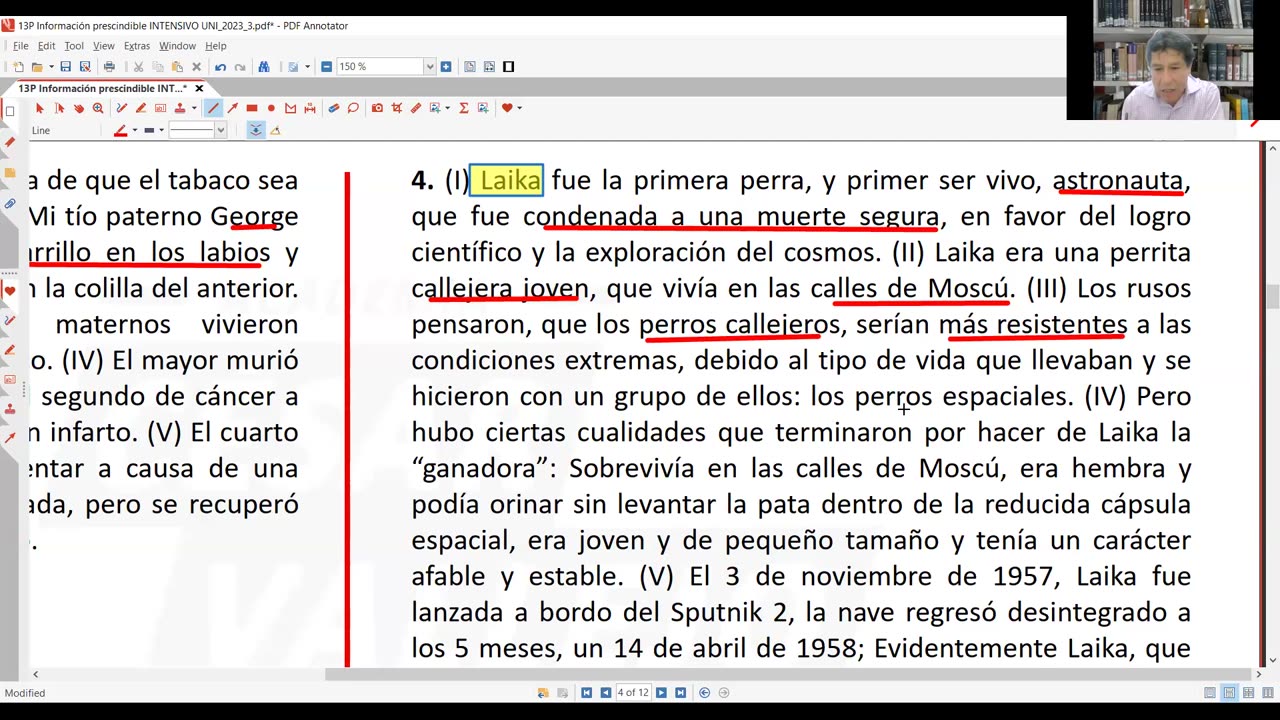Click the page number field 4 of 12

click(x=633, y=692)
